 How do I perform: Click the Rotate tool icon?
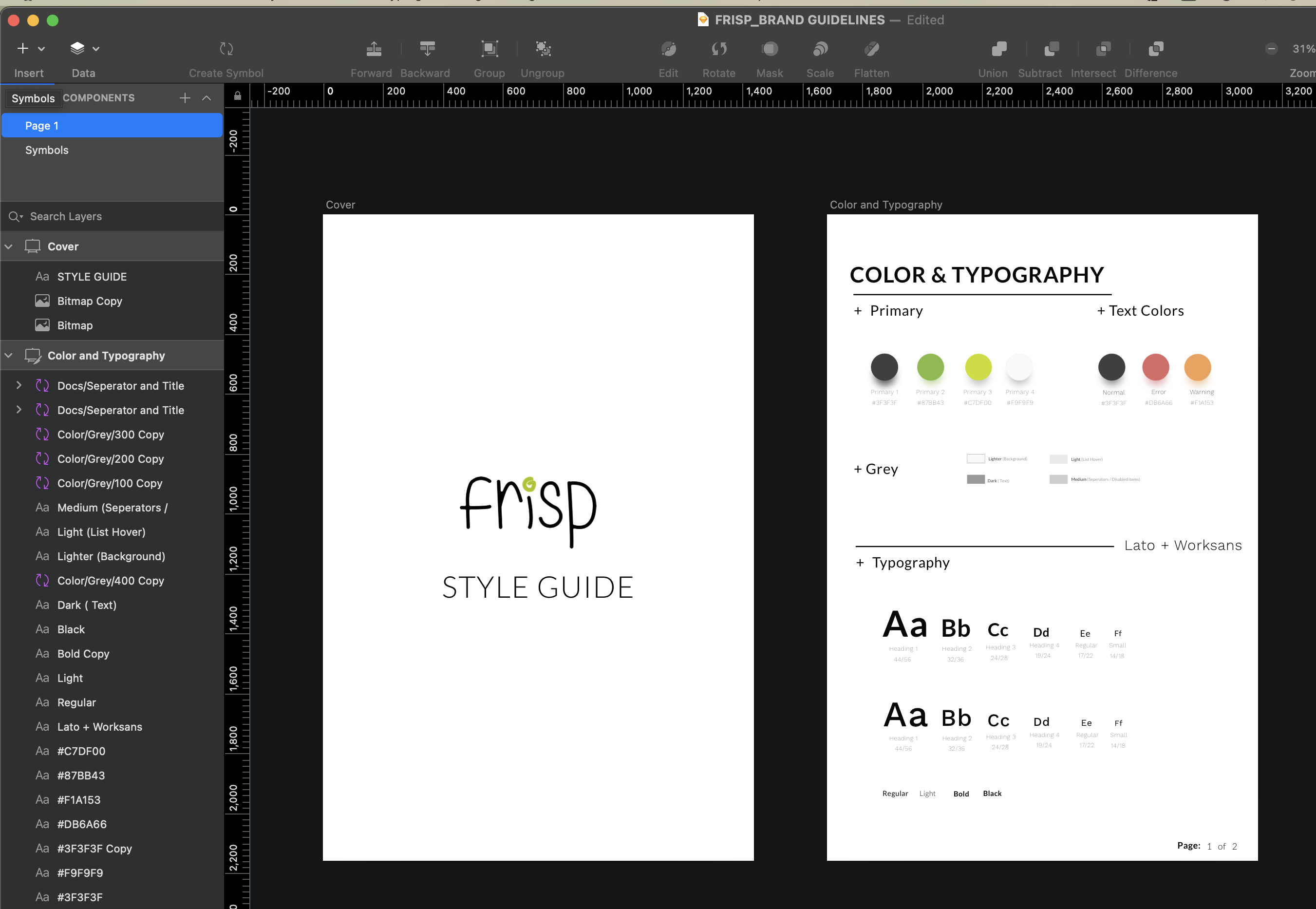(x=719, y=49)
